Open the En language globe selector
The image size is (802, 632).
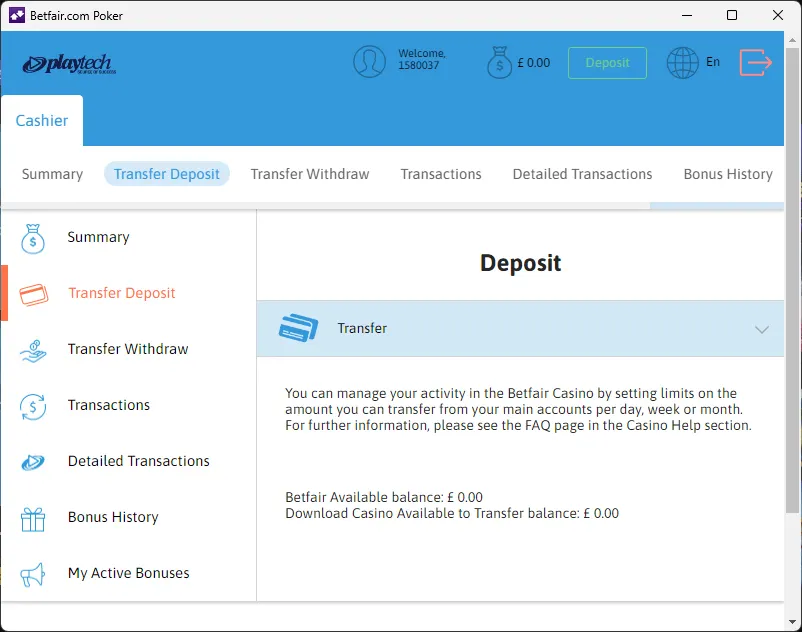tap(683, 62)
